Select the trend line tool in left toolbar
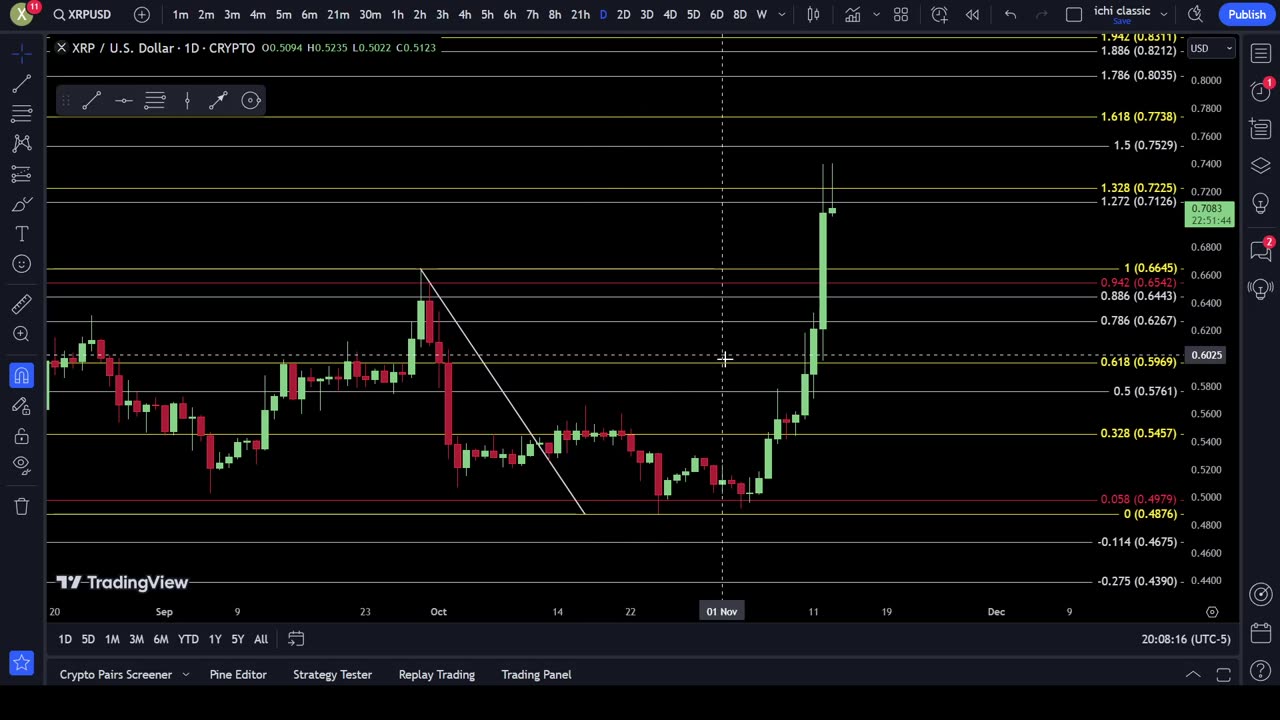The height and width of the screenshot is (720, 1280). coord(21,84)
